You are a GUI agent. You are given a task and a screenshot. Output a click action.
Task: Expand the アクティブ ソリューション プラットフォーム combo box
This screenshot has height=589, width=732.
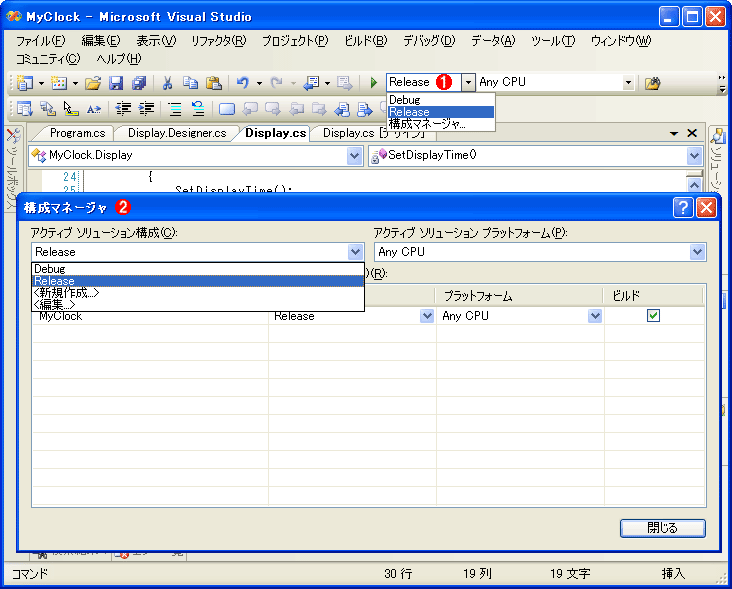tap(697, 252)
